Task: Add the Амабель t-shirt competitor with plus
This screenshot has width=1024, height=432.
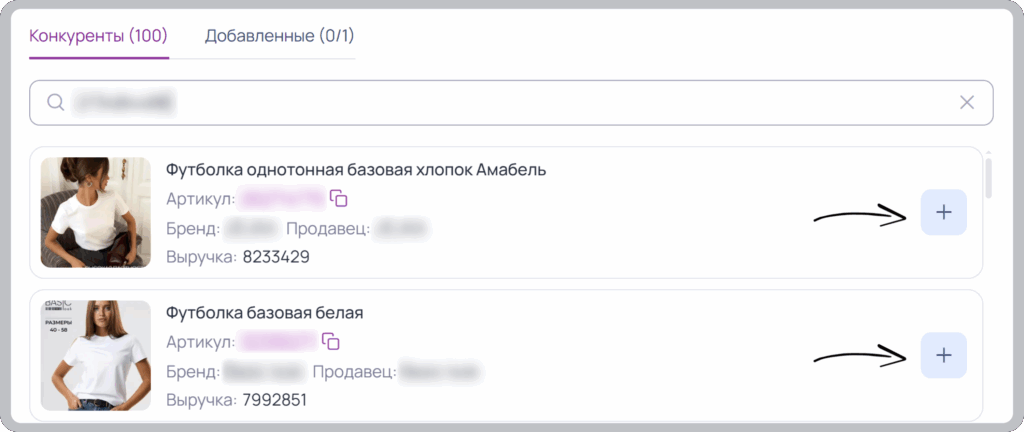Action: click(x=943, y=212)
